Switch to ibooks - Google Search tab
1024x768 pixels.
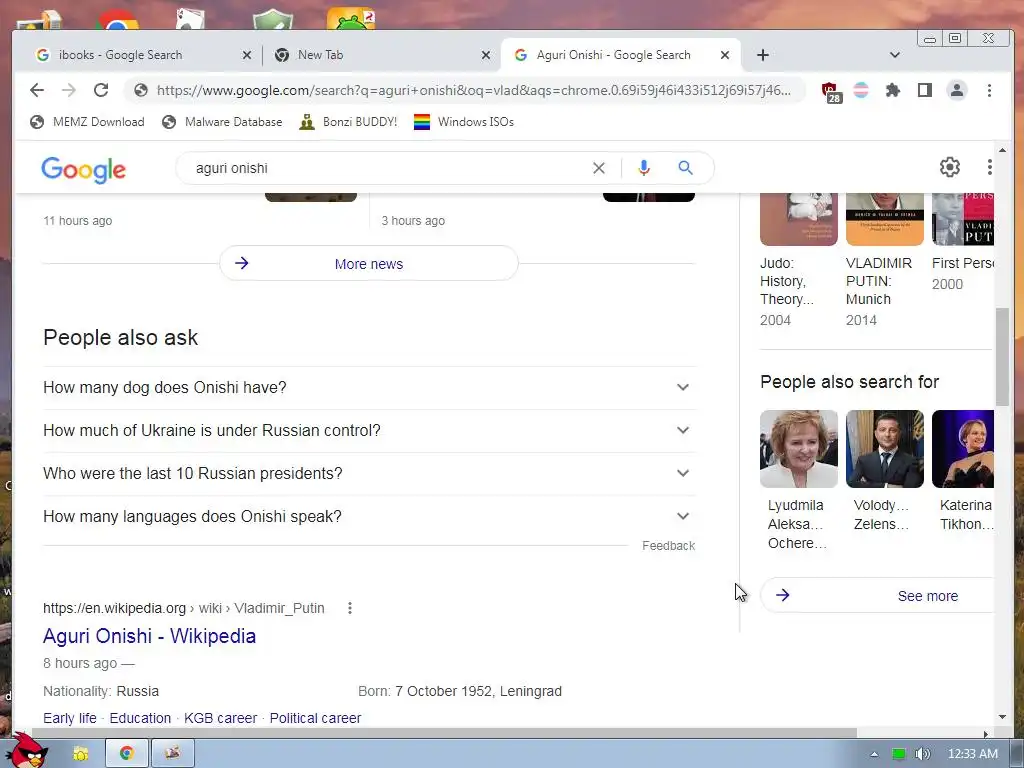142,55
